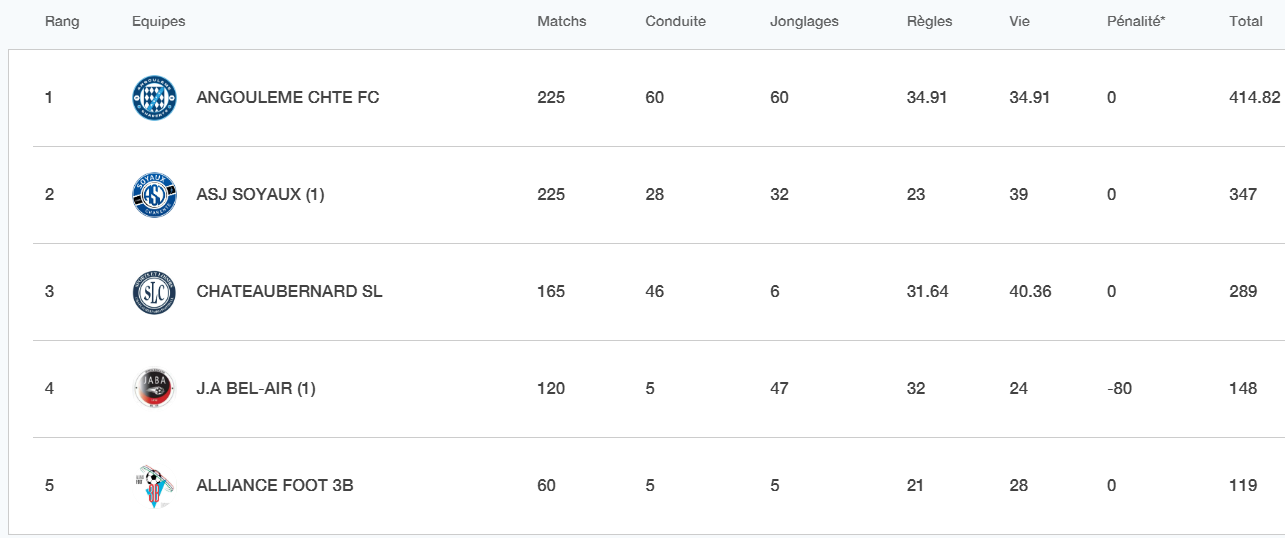Click the Alliance Foot 3B club logo
Image resolution: width=1285 pixels, height=538 pixels.
click(x=154, y=486)
